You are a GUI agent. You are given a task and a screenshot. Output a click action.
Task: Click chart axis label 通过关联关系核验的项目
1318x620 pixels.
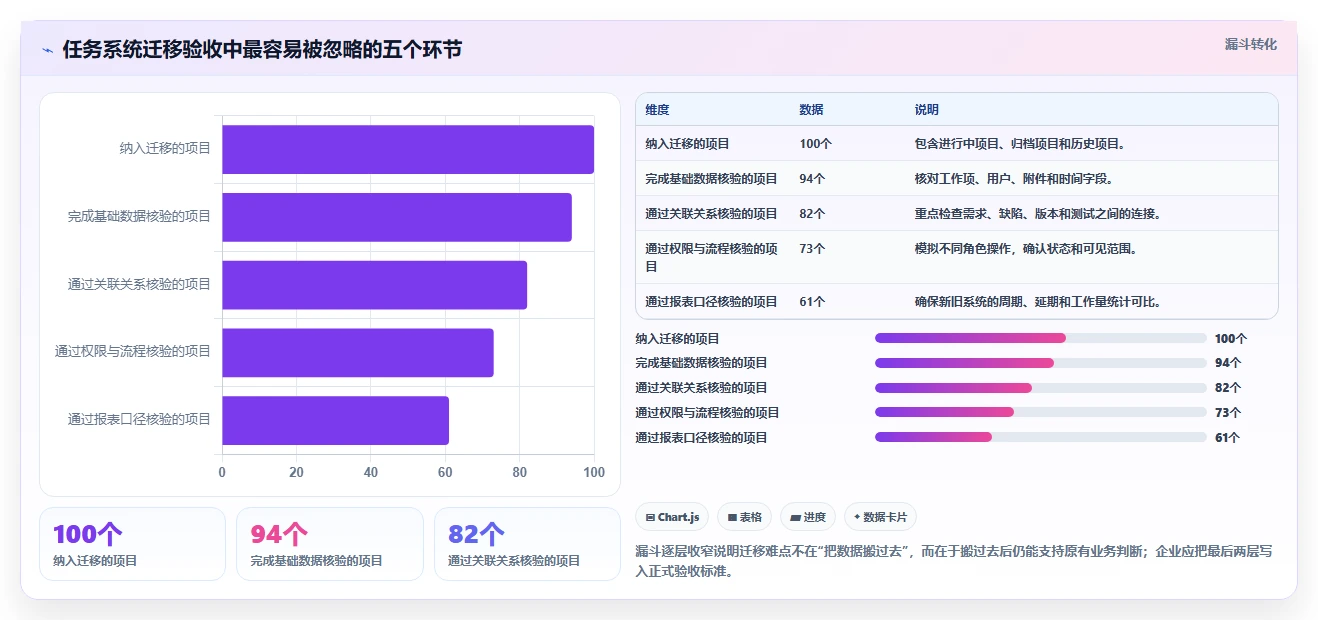139,285
